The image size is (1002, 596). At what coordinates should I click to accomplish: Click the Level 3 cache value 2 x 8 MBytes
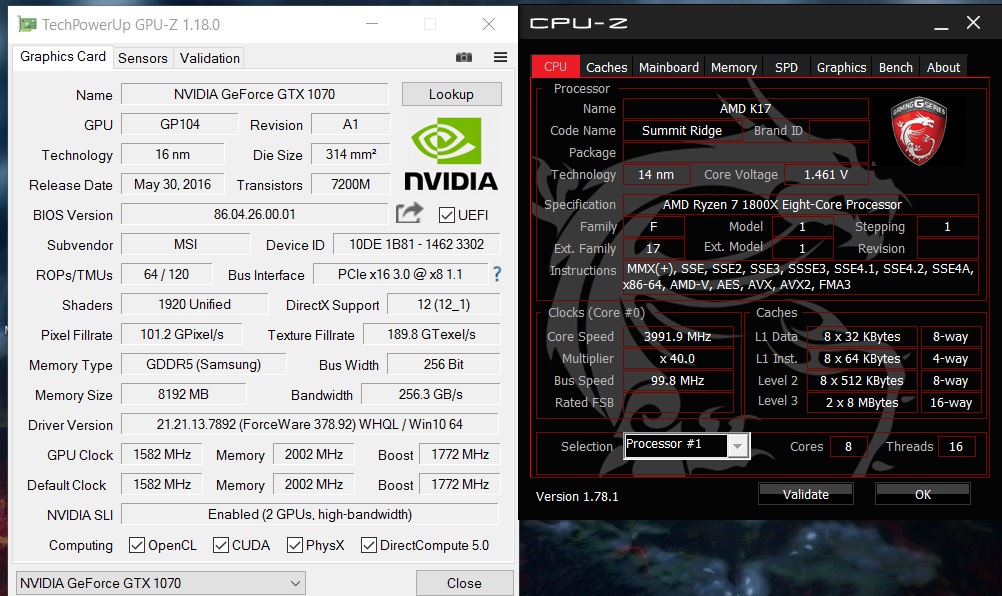point(861,402)
